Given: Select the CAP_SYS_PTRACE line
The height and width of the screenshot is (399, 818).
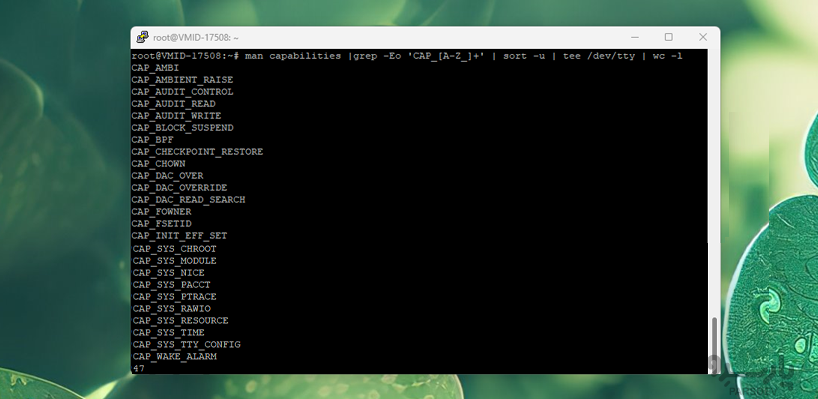Looking at the screenshot, I should click(x=174, y=297).
